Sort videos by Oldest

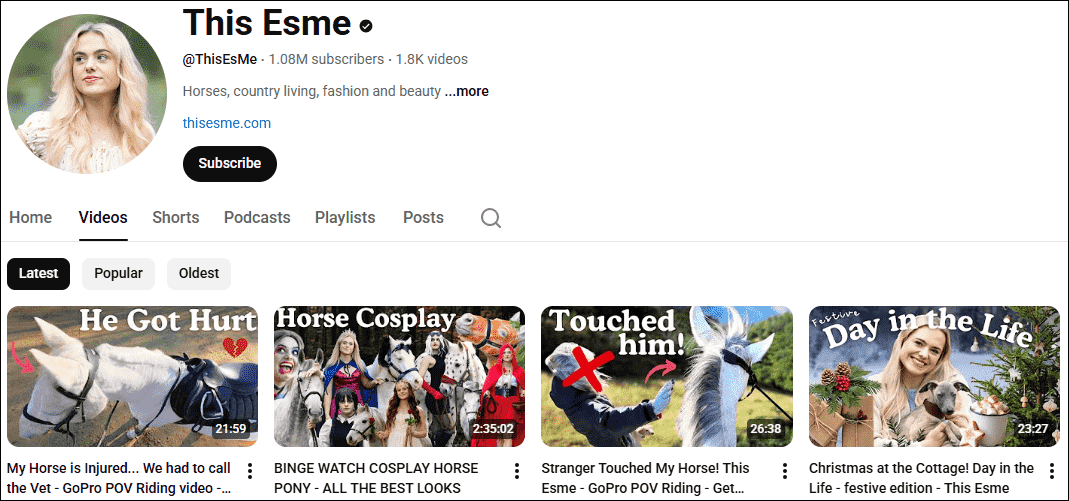tap(199, 273)
